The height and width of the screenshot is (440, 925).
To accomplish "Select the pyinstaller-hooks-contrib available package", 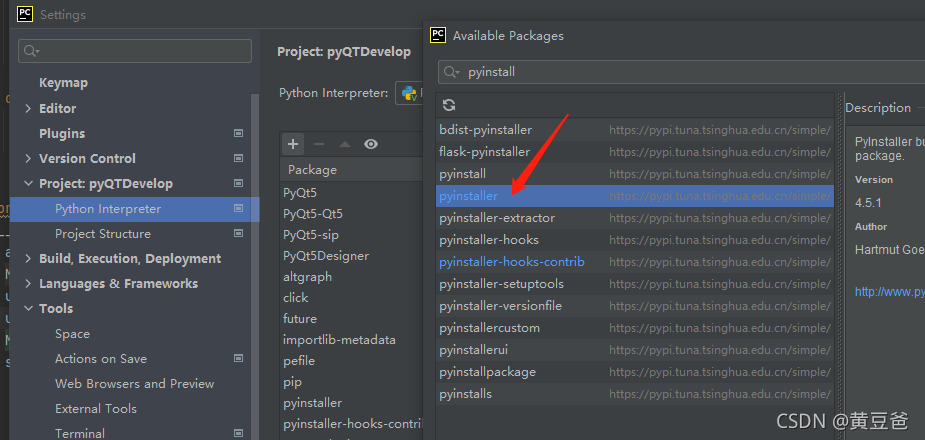I will 511,262.
